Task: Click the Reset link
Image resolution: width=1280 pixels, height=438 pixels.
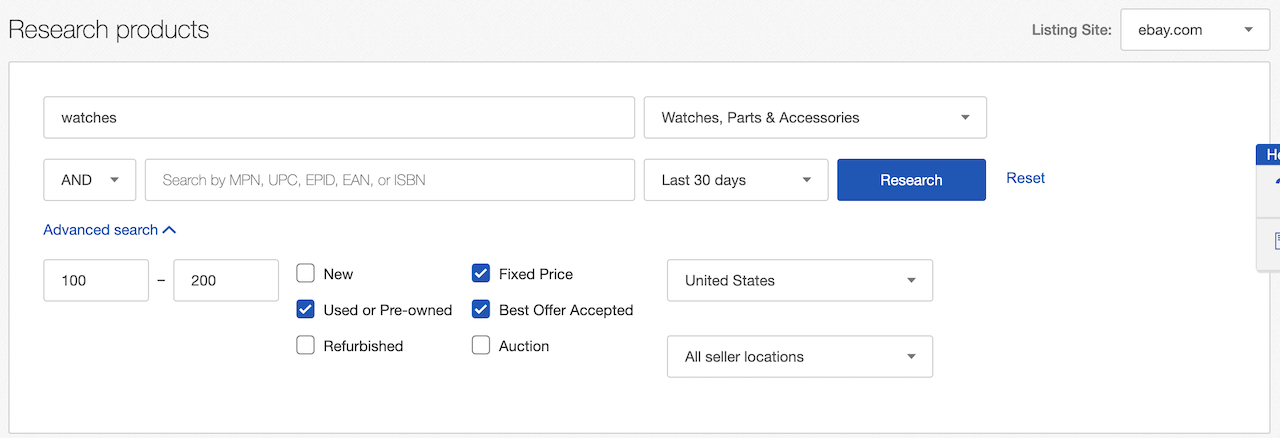Action: point(1025,178)
